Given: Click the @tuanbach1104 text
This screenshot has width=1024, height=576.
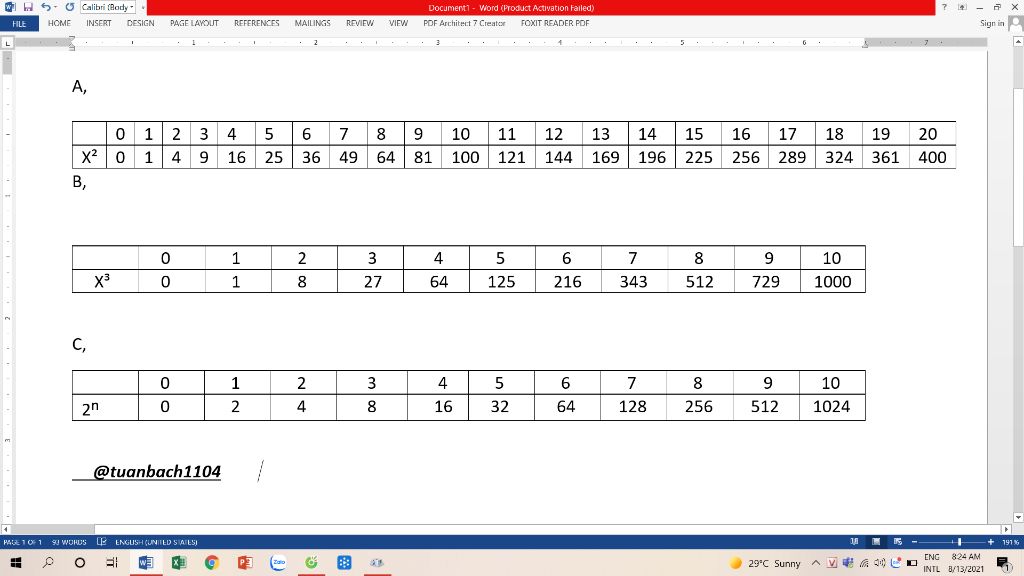Looking at the screenshot, I should (x=157, y=472).
